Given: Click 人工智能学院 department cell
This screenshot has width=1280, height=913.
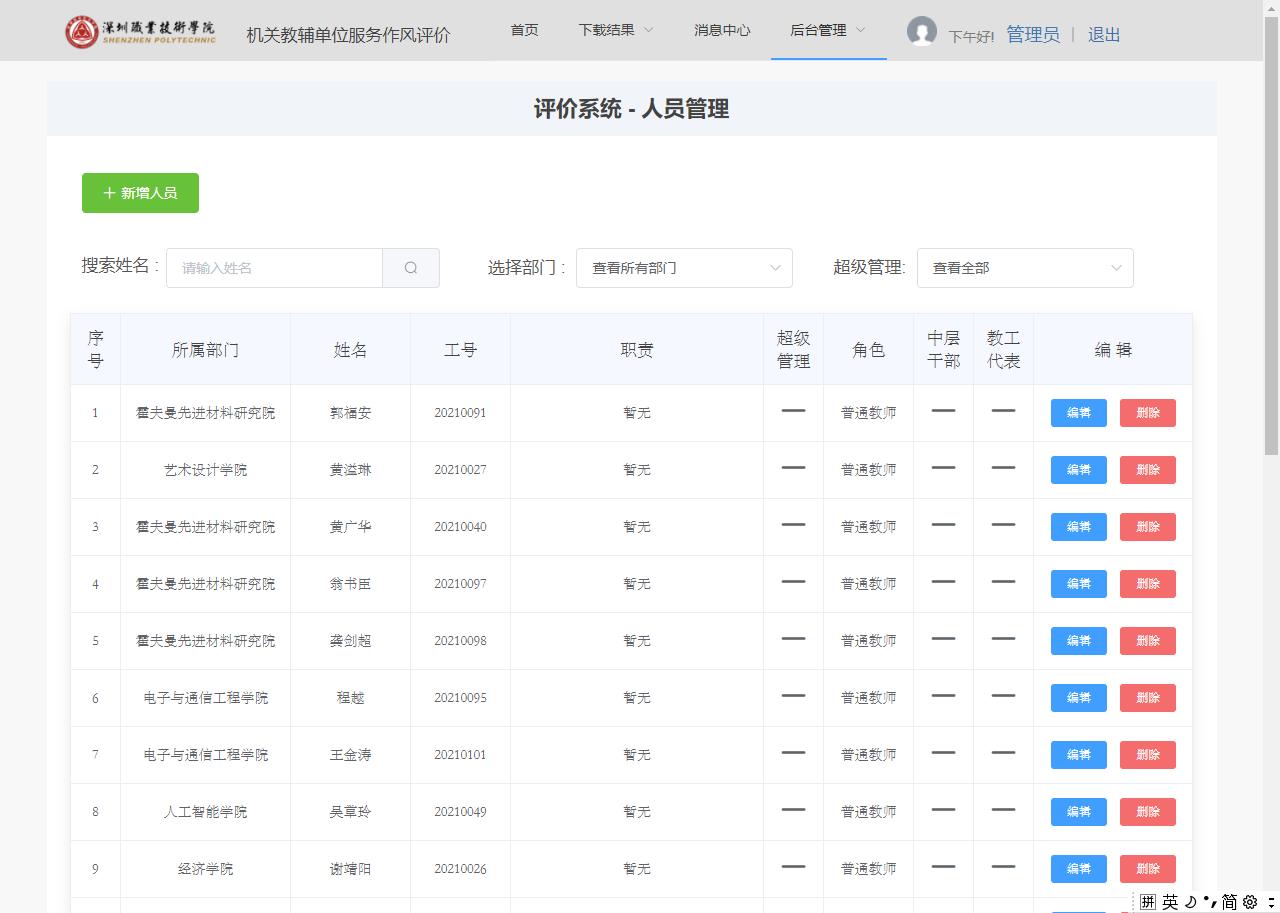Looking at the screenshot, I should pos(205,812).
